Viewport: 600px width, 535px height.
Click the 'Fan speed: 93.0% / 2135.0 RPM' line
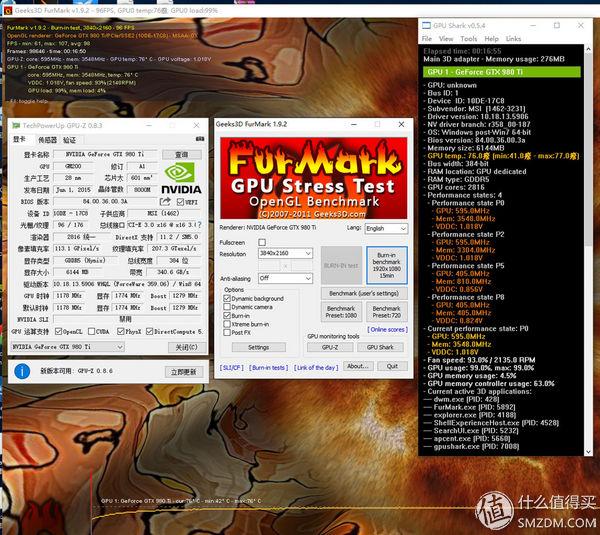click(x=481, y=360)
